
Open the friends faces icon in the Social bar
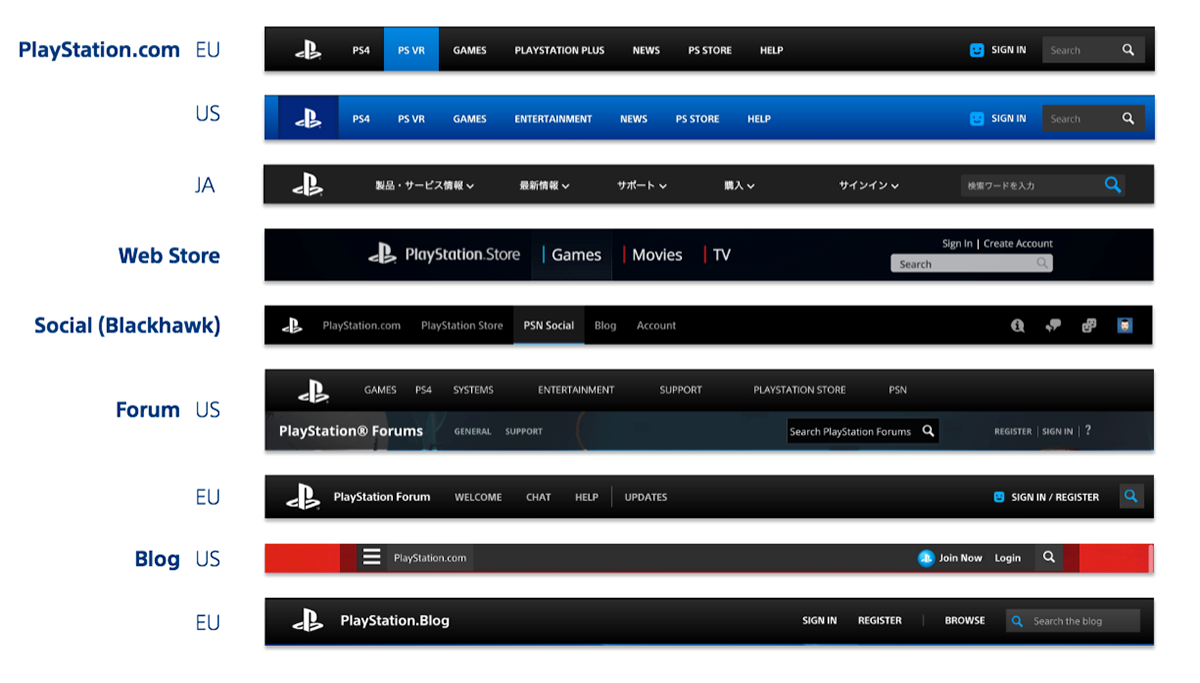pos(1089,325)
